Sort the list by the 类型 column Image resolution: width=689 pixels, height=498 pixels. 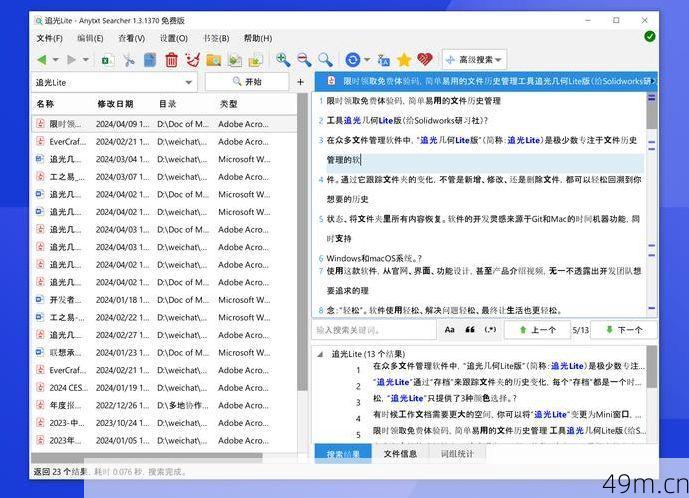228,104
